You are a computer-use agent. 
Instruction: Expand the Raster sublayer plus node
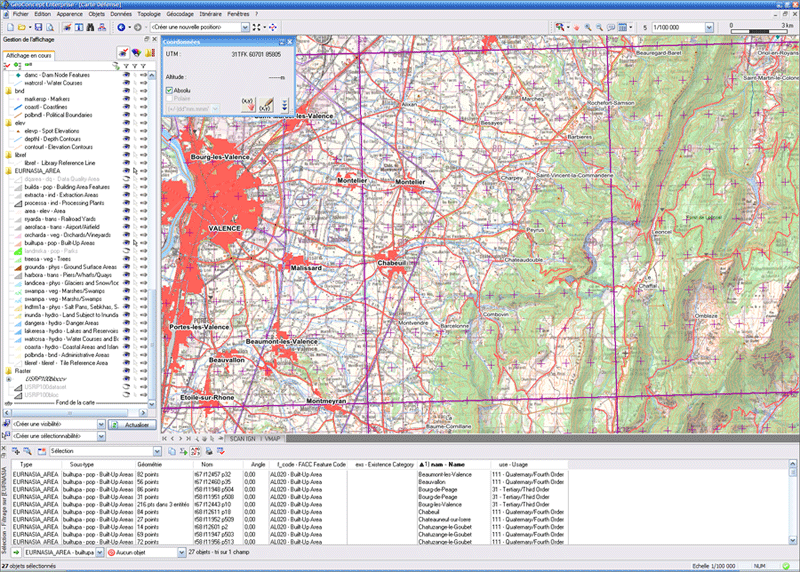[9, 379]
